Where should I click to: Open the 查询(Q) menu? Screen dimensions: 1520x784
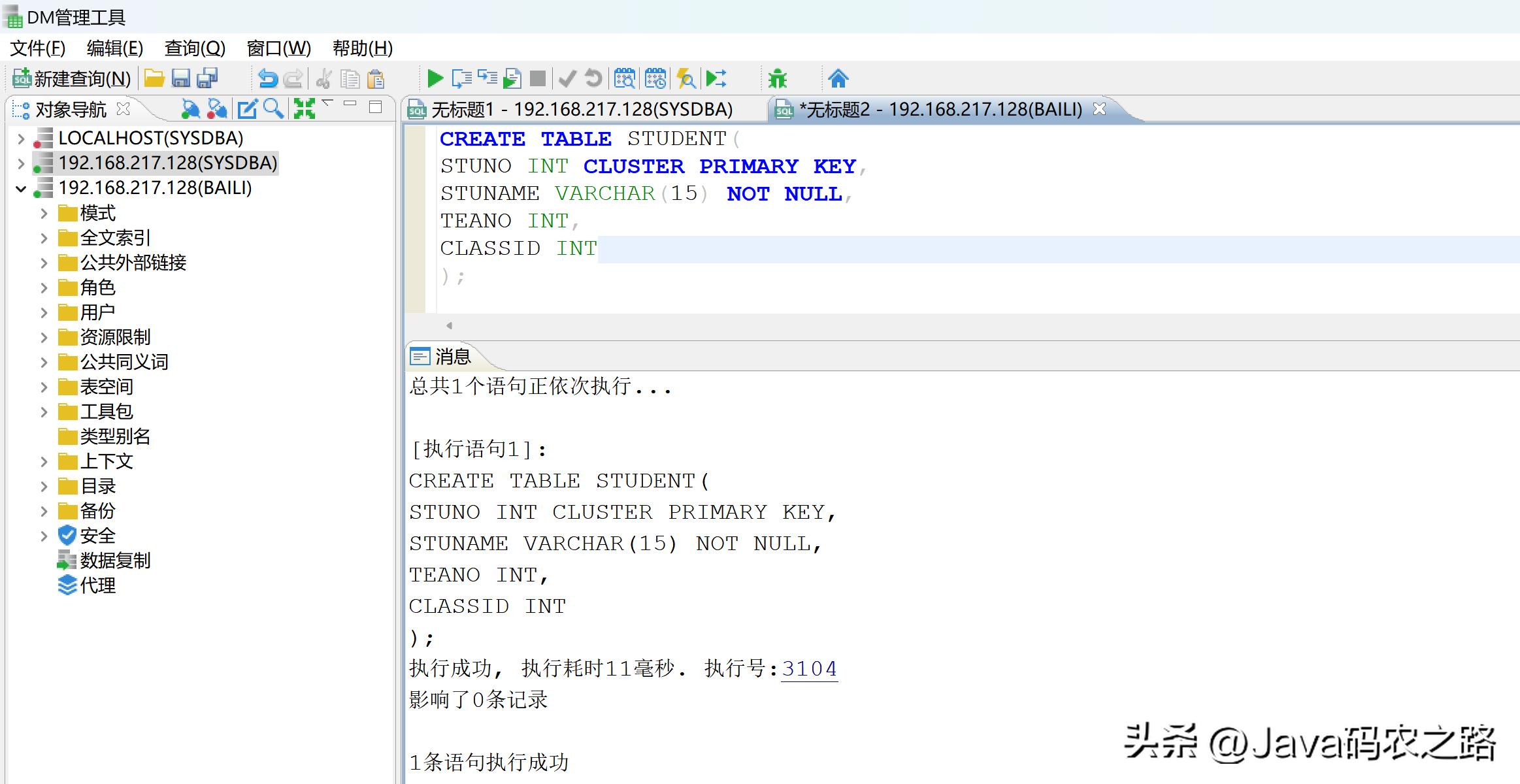click(195, 48)
